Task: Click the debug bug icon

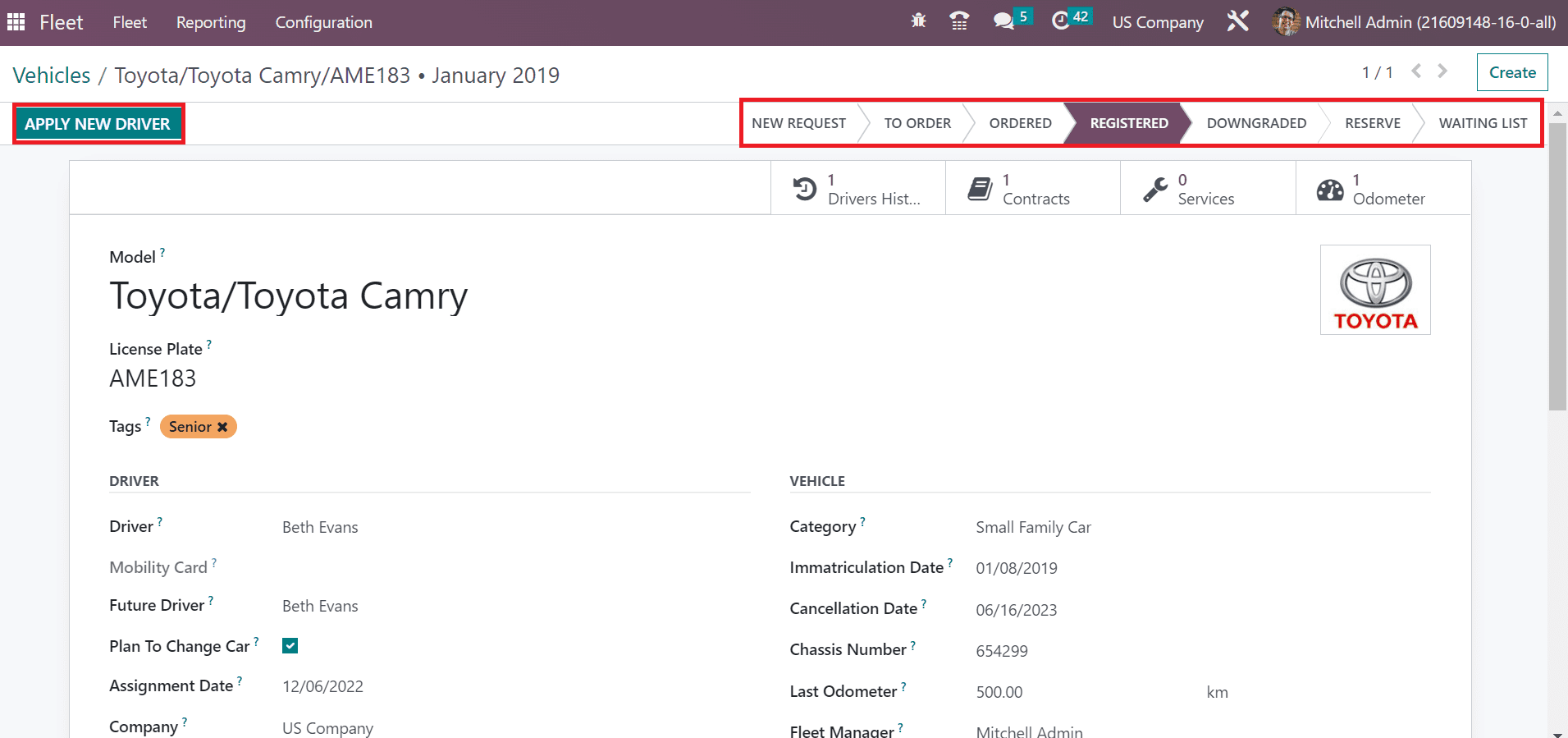Action: click(918, 21)
